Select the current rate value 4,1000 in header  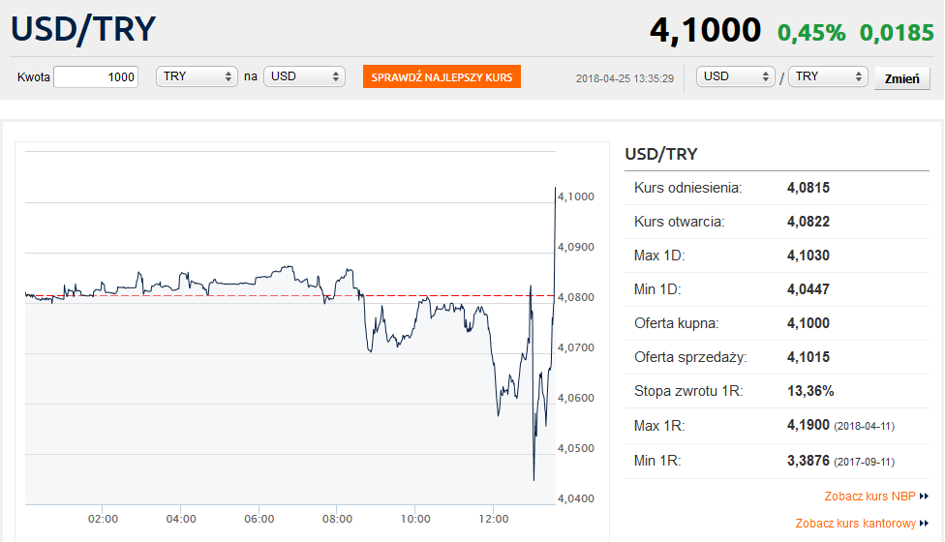pyautogui.click(x=705, y=31)
